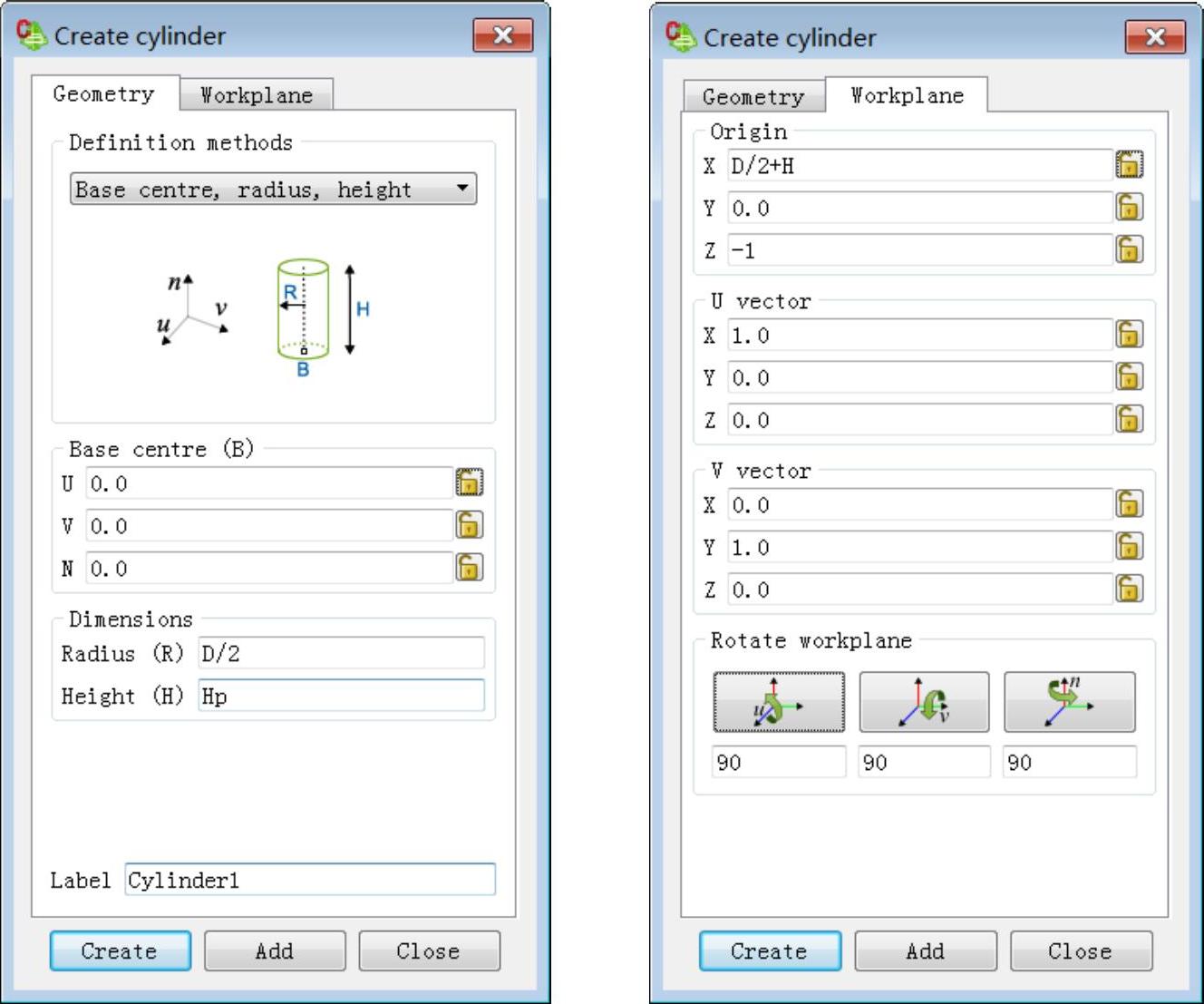
Task: Focus the Base centre V input field
Action: (269, 526)
